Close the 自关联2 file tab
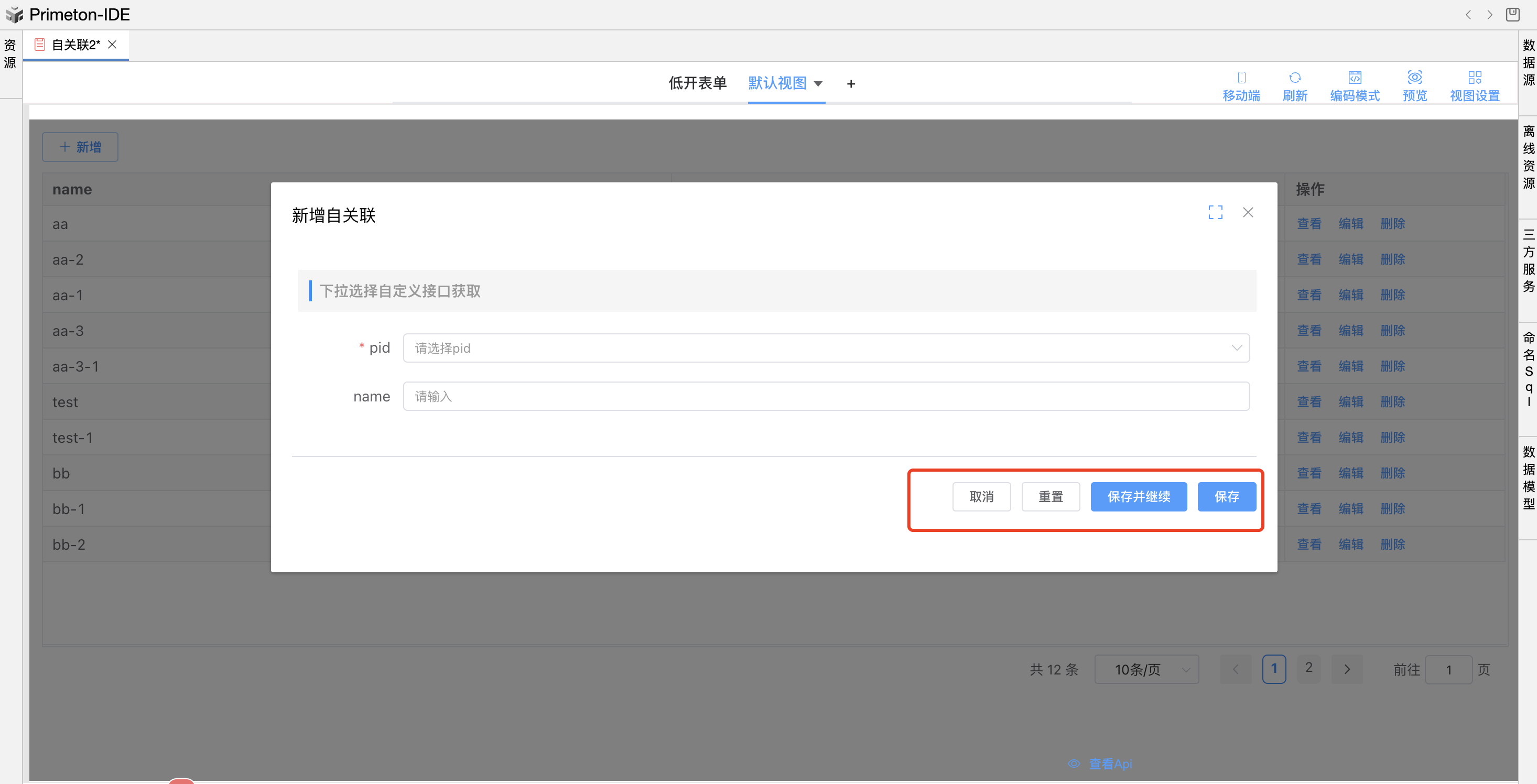This screenshot has width=1537, height=784. coord(112,45)
